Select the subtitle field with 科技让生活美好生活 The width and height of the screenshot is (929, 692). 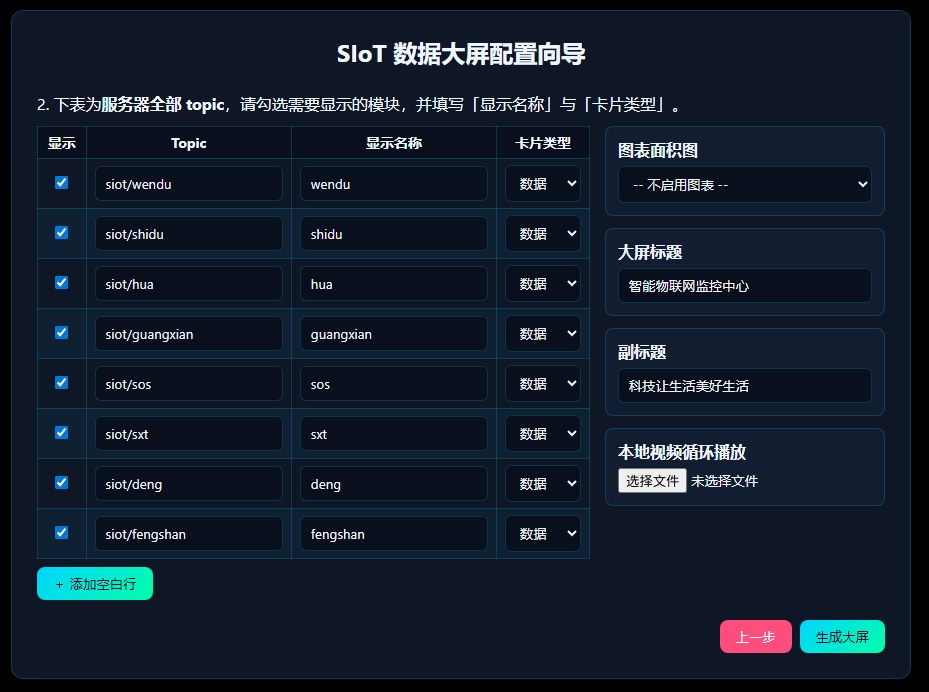point(744,384)
